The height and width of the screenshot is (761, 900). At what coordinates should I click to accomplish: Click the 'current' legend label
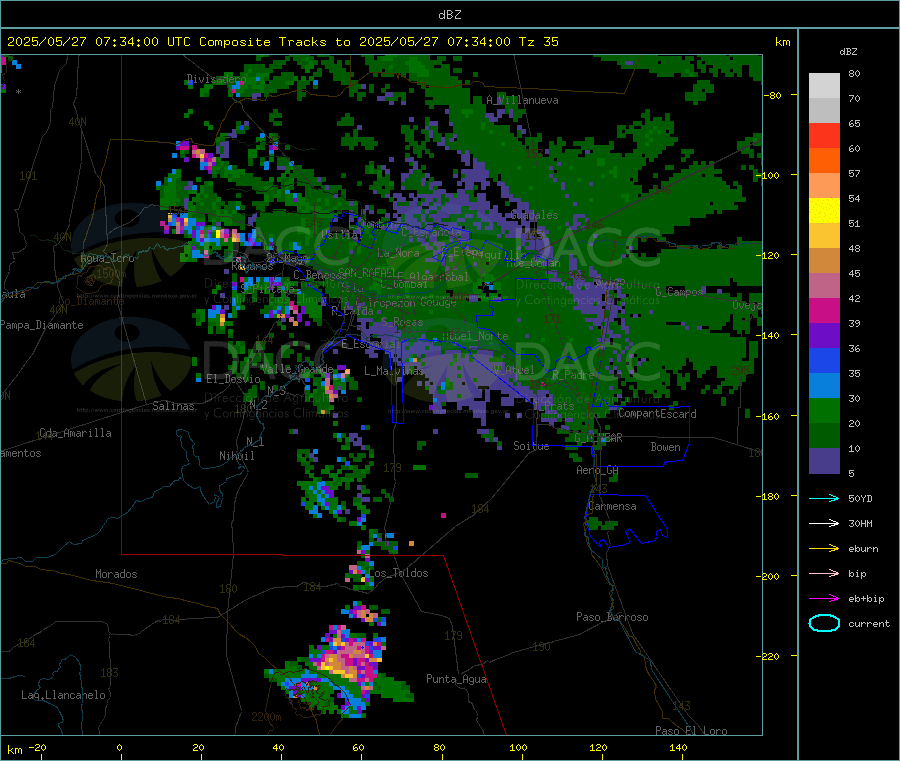tap(869, 624)
